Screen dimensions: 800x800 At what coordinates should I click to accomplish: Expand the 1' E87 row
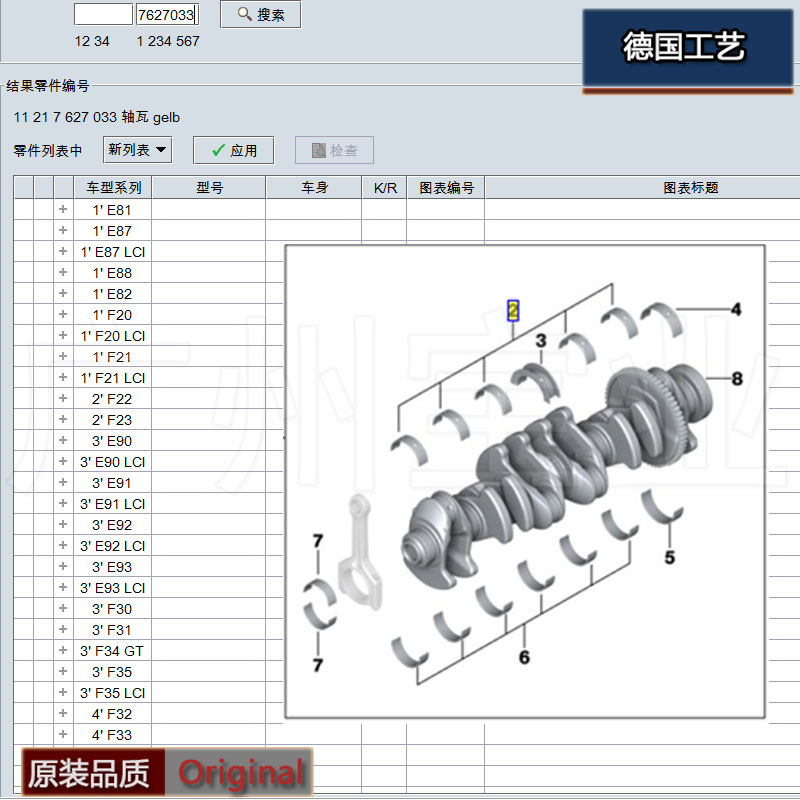click(x=63, y=230)
